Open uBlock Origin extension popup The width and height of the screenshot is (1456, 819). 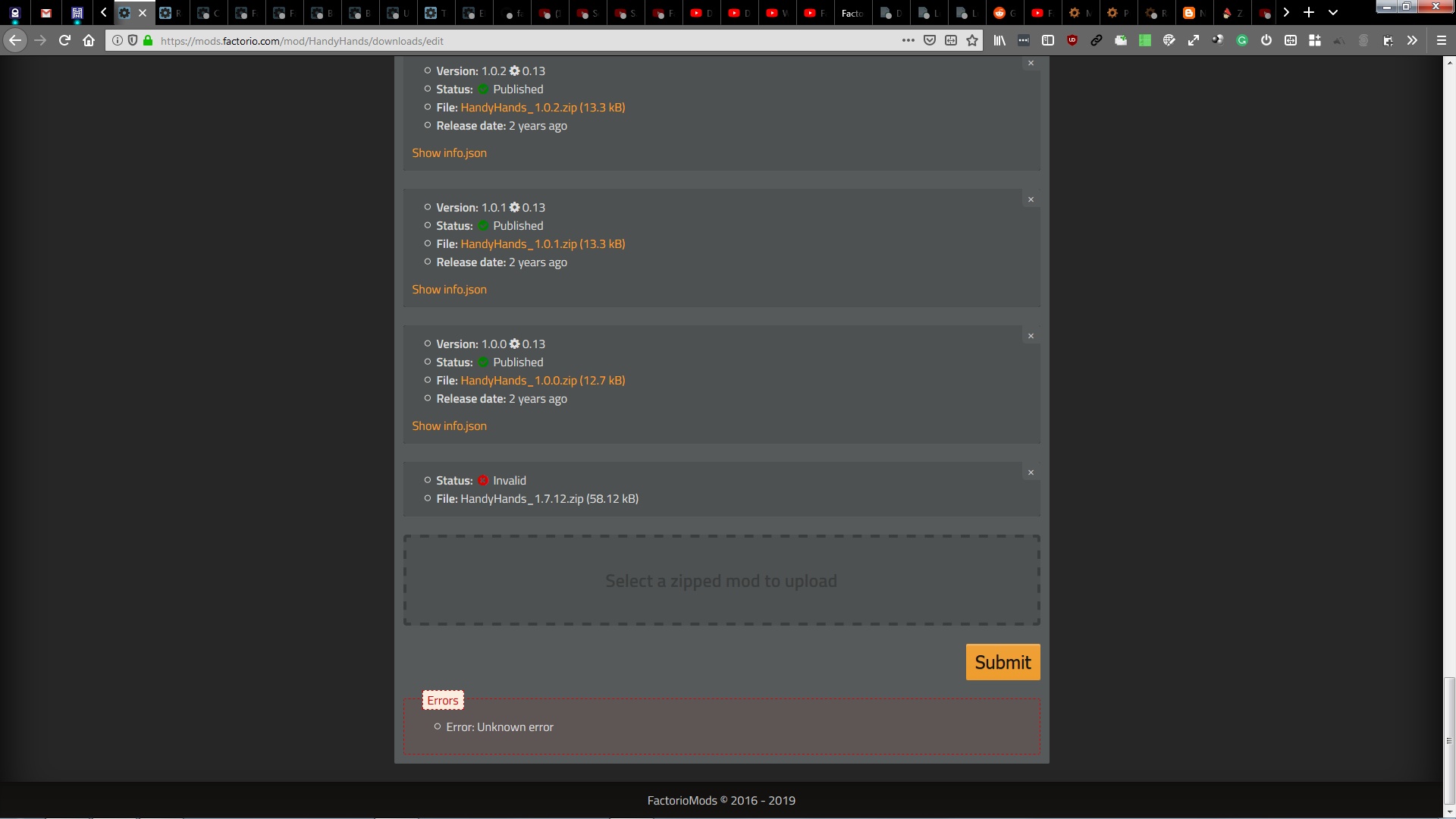pos(1072,41)
